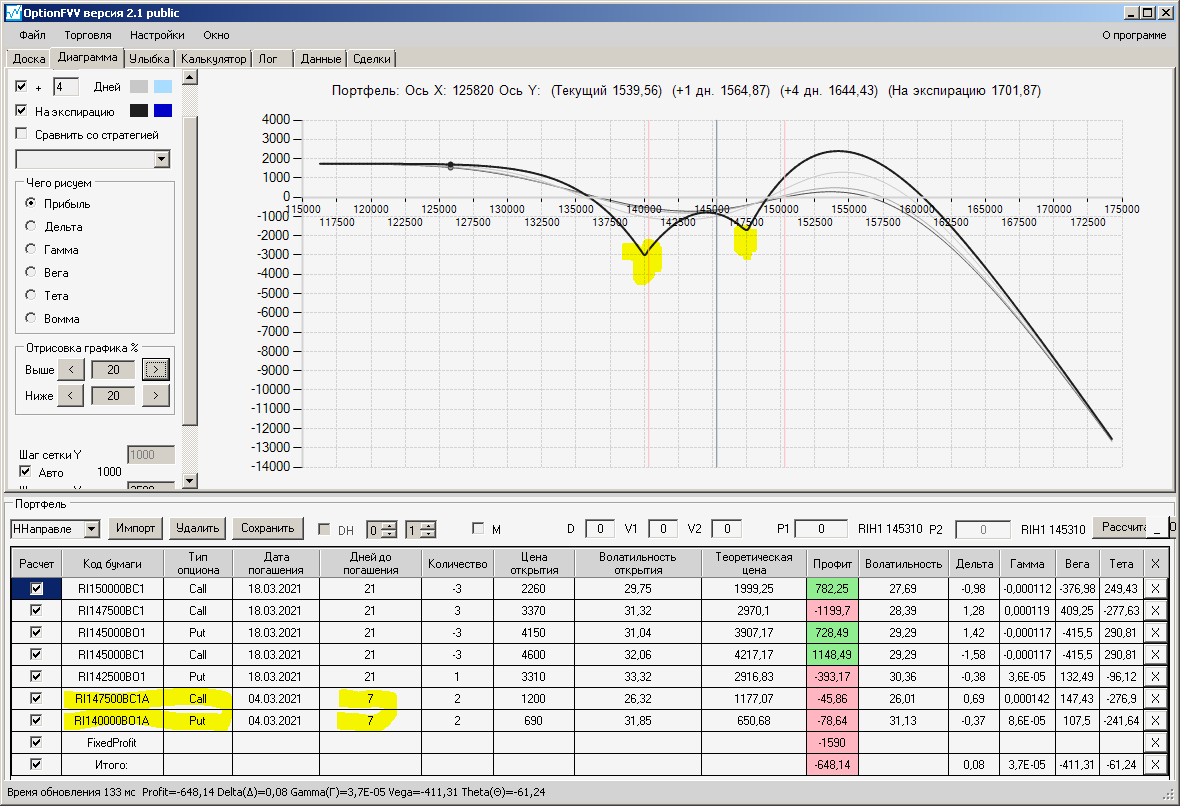Enable Сравнить со стратегией checkbox
1180x806 pixels.
21,134
